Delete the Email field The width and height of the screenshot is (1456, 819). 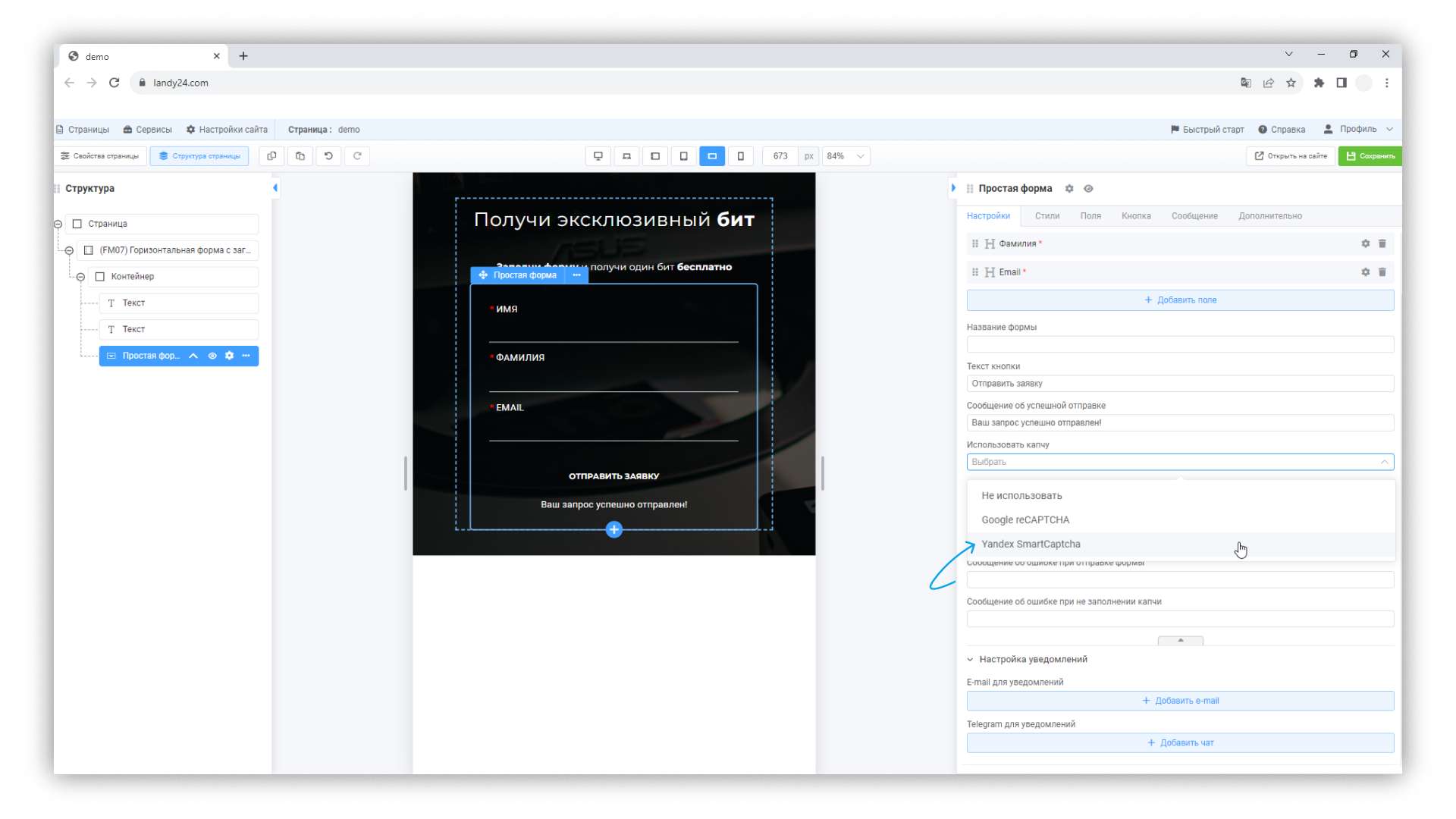point(1382,272)
